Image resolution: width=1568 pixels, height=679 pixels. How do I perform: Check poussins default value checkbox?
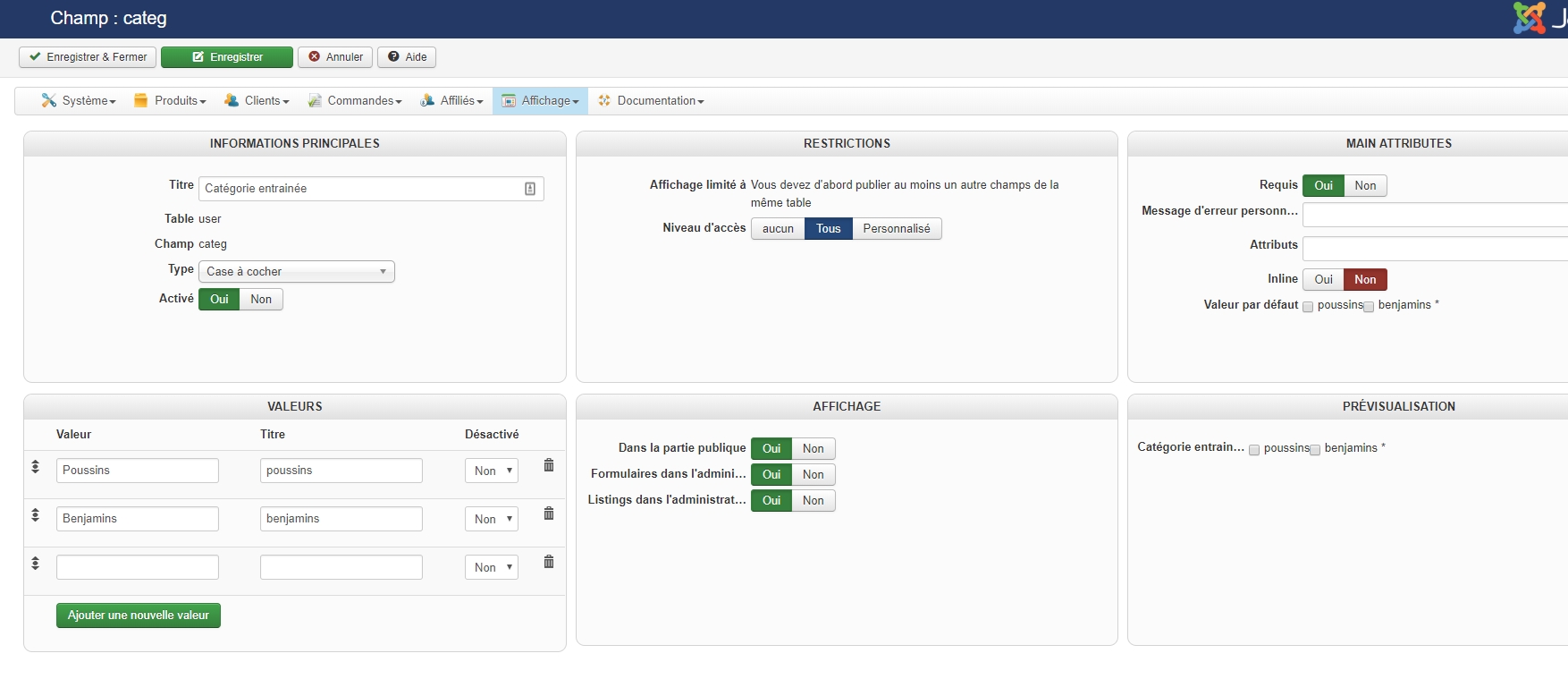point(1308,307)
